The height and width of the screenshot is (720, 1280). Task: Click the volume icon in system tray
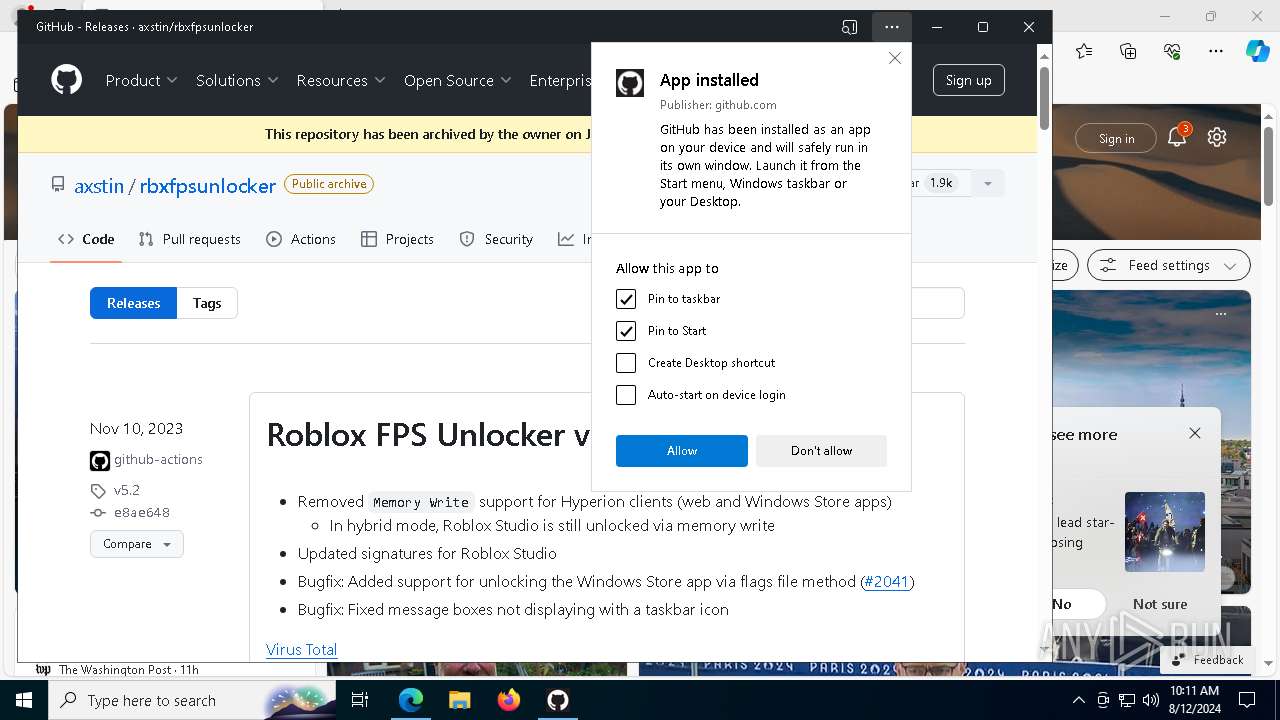point(1150,700)
